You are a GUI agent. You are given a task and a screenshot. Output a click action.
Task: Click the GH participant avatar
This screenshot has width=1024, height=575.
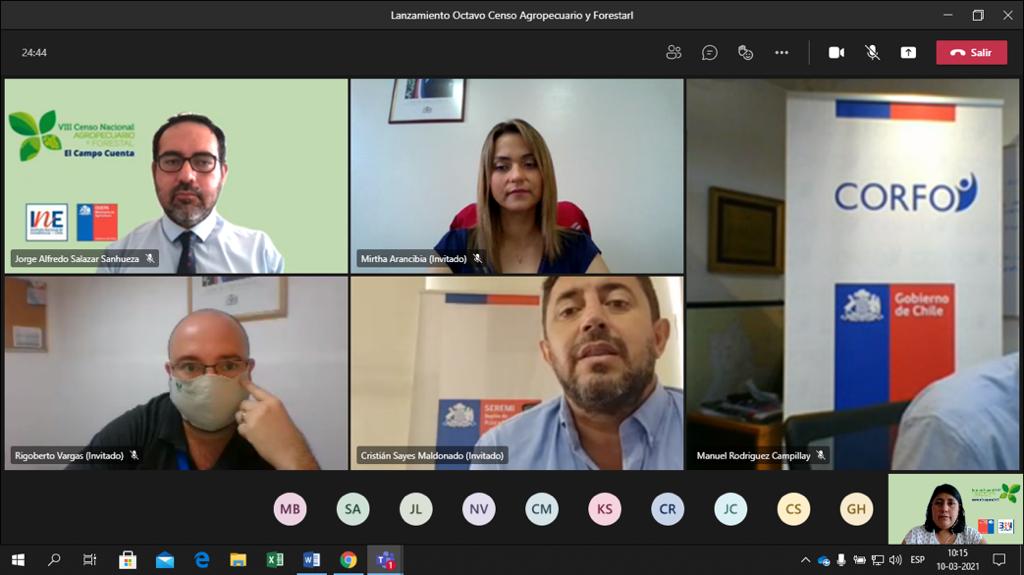[856, 509]
